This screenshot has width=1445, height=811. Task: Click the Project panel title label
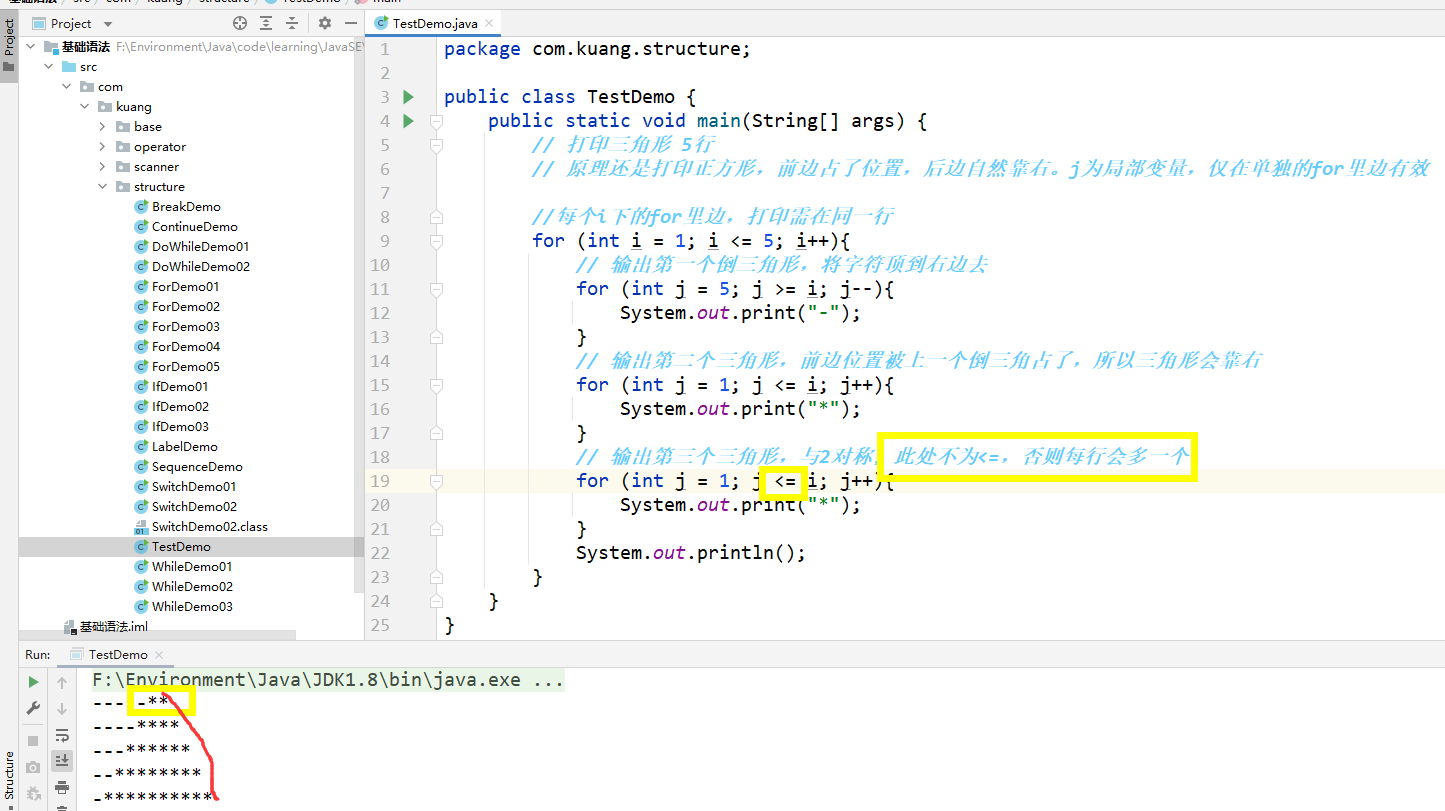[x=71, y=23]
